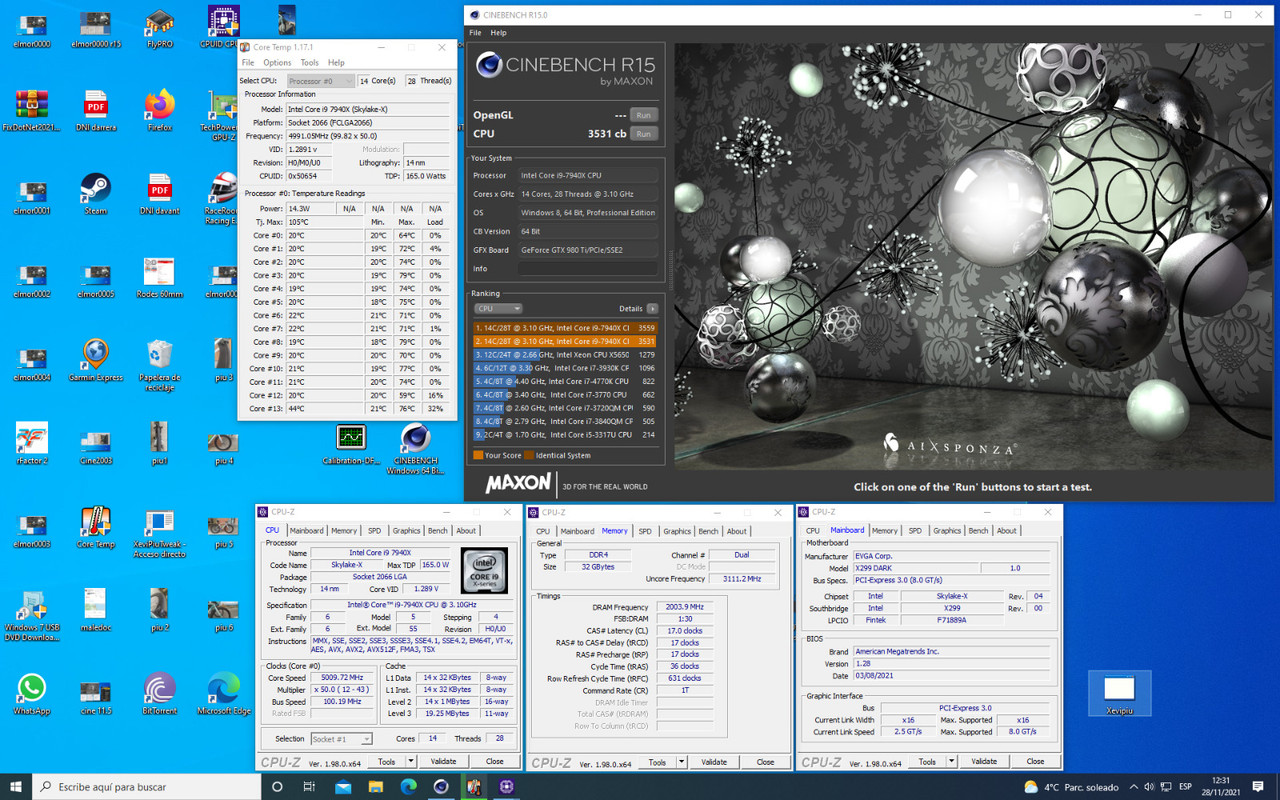The image size is (1280, 800).
Task: Open Core Temp Options menu
Action: tap(277, 62)
